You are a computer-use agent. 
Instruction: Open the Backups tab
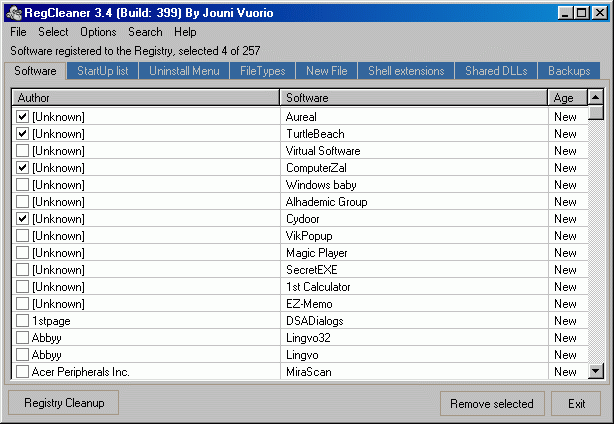569,71
